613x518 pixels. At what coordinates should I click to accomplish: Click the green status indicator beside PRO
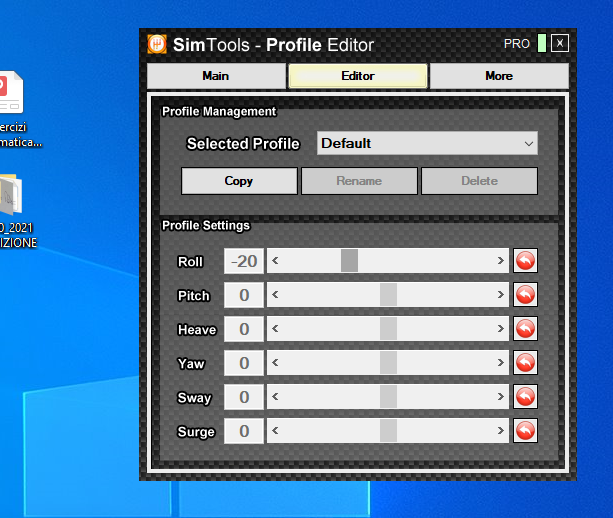point(541,43)
